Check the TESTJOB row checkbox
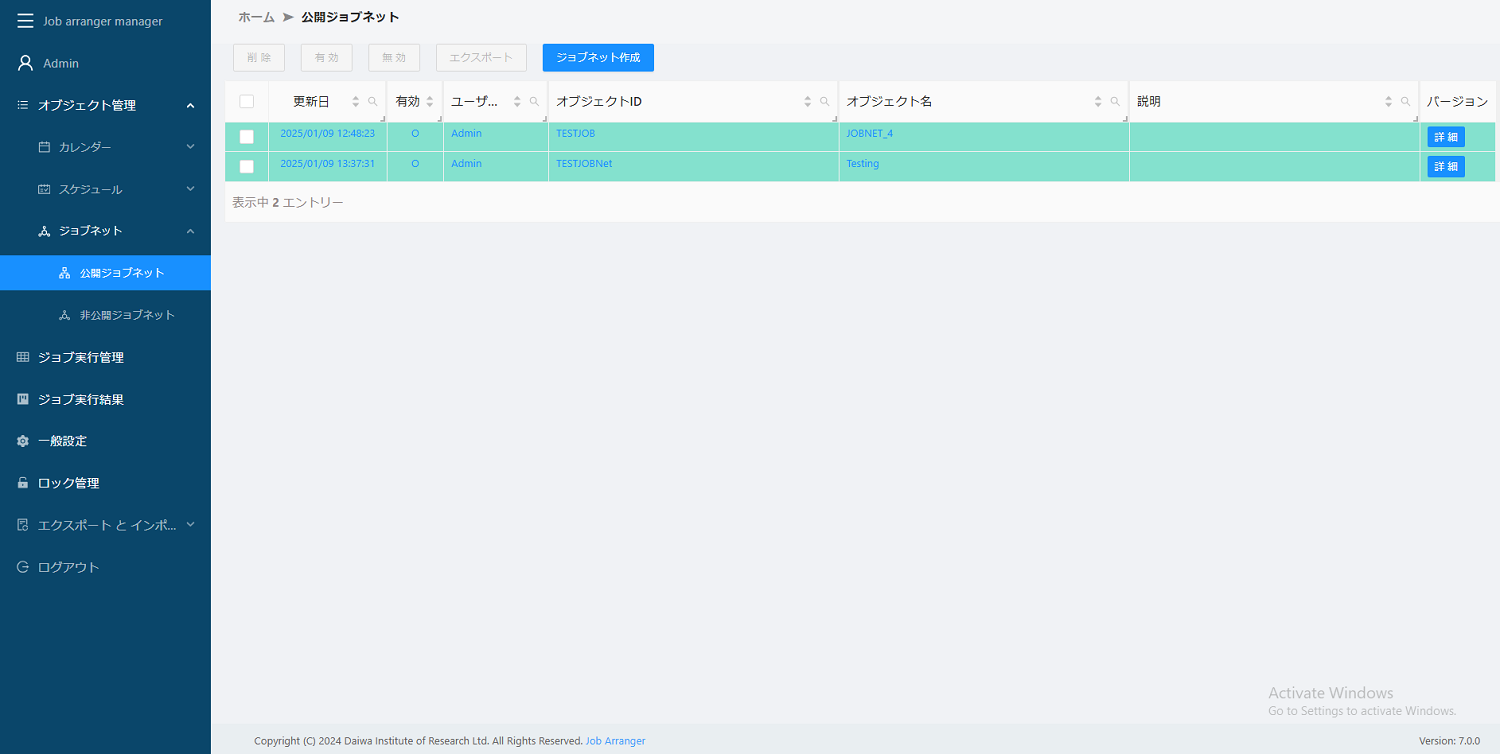Screen dimensions: 1500x754 click(247, 136)
